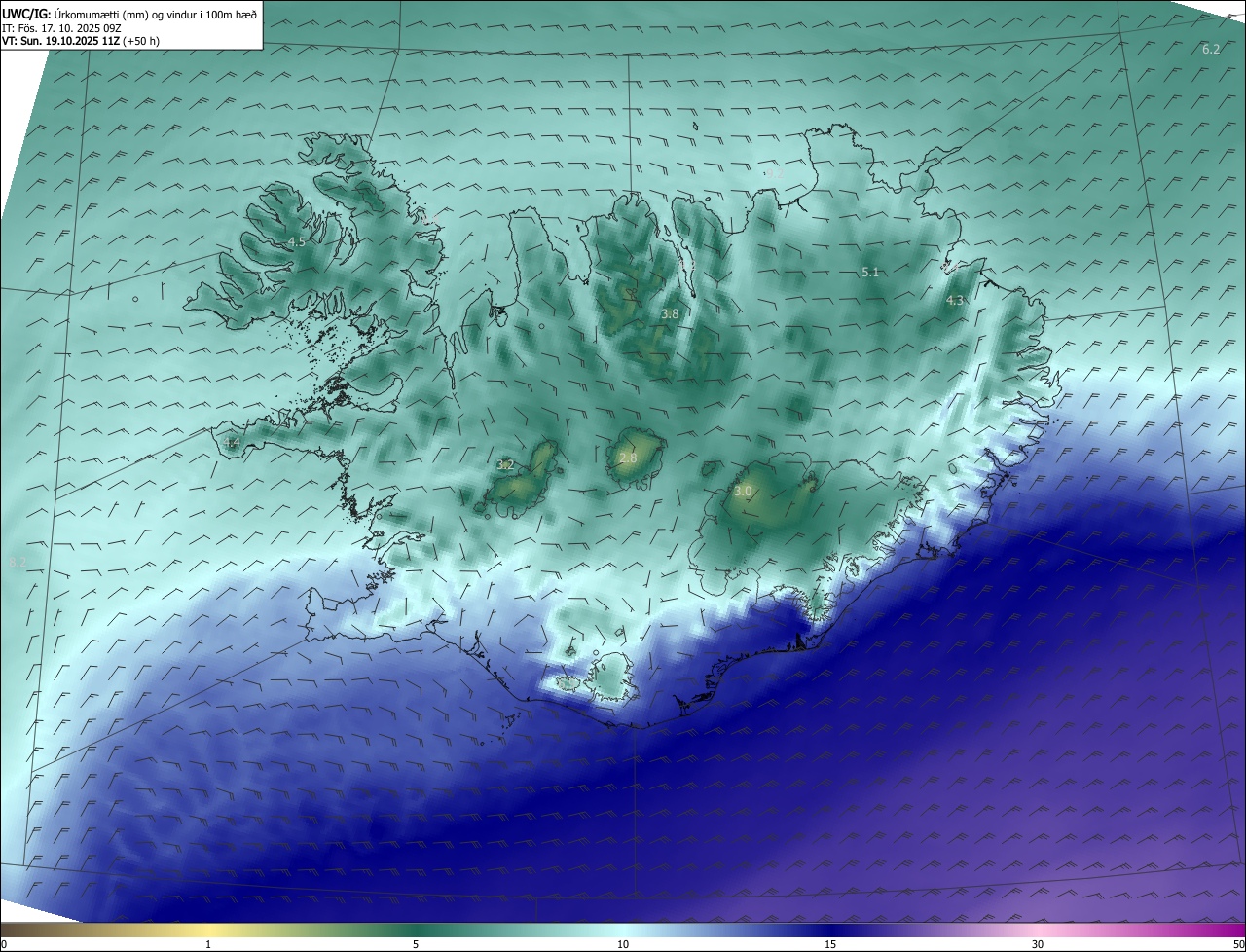
Task: Click the 6.2 value label on the map
Action: (x=1211, y=49)
